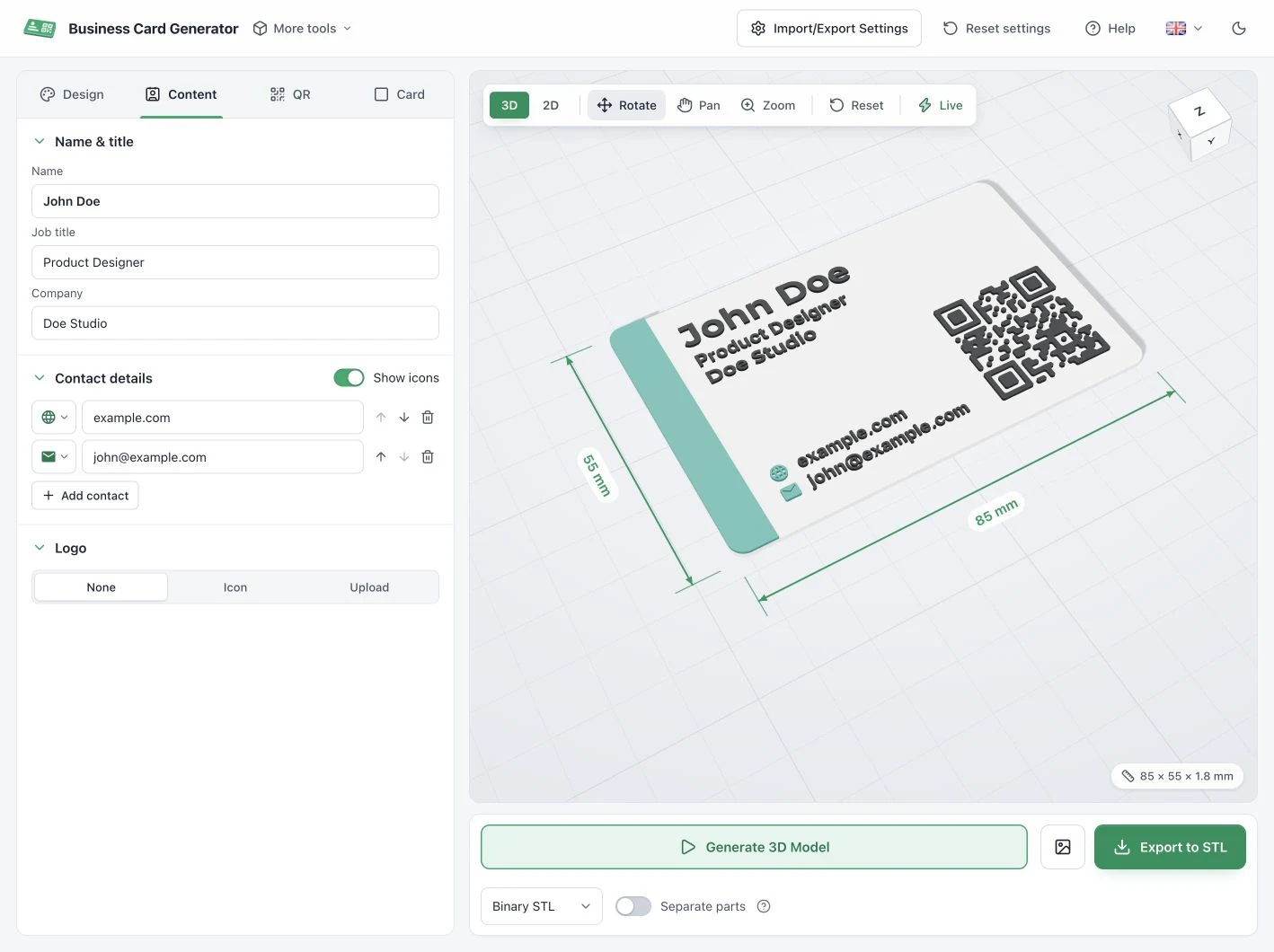This screenshot has height=952, width=1274.
Task: Set Logo option to Icon
Action: point(235,587)
